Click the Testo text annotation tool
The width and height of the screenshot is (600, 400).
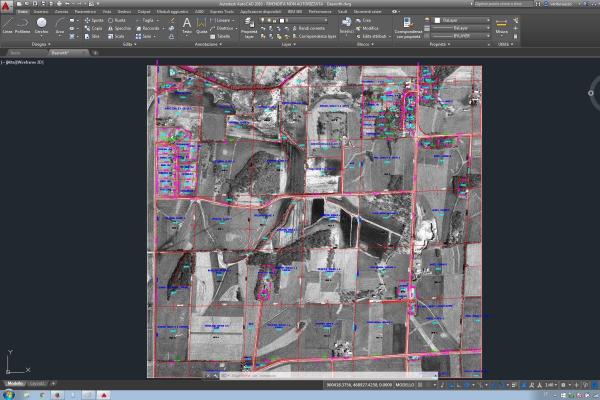click(186, 25)
